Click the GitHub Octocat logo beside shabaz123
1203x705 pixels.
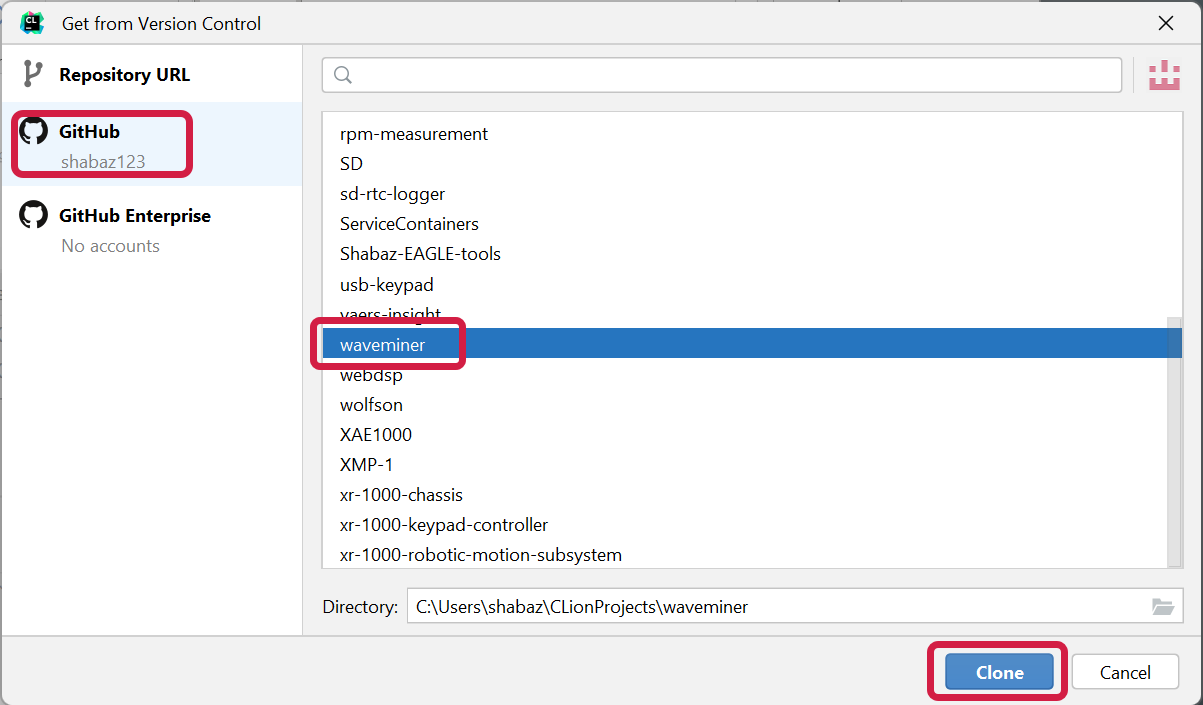point(34,131)
